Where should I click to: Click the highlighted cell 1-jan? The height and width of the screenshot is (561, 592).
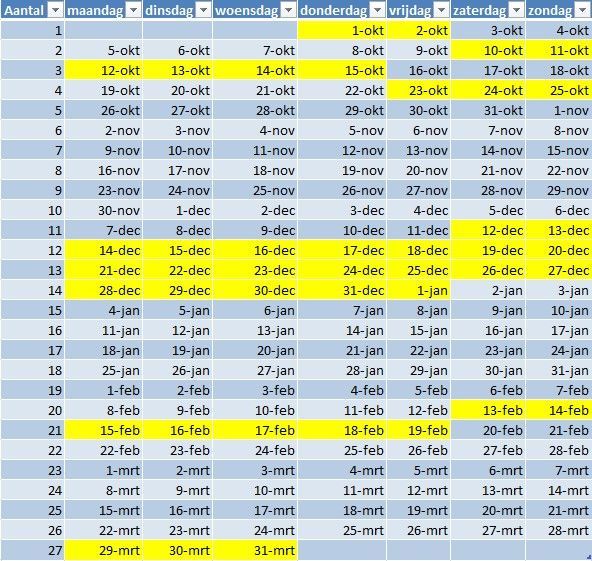point(419,290)
